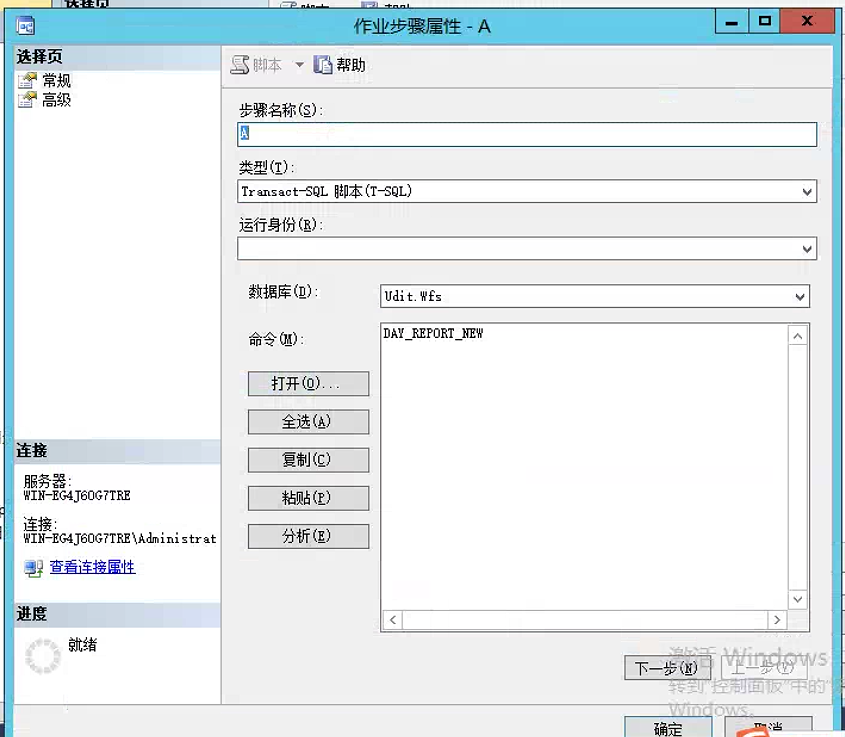Click the step name input field
Screen dimensions: 845x737
(526, 134)
